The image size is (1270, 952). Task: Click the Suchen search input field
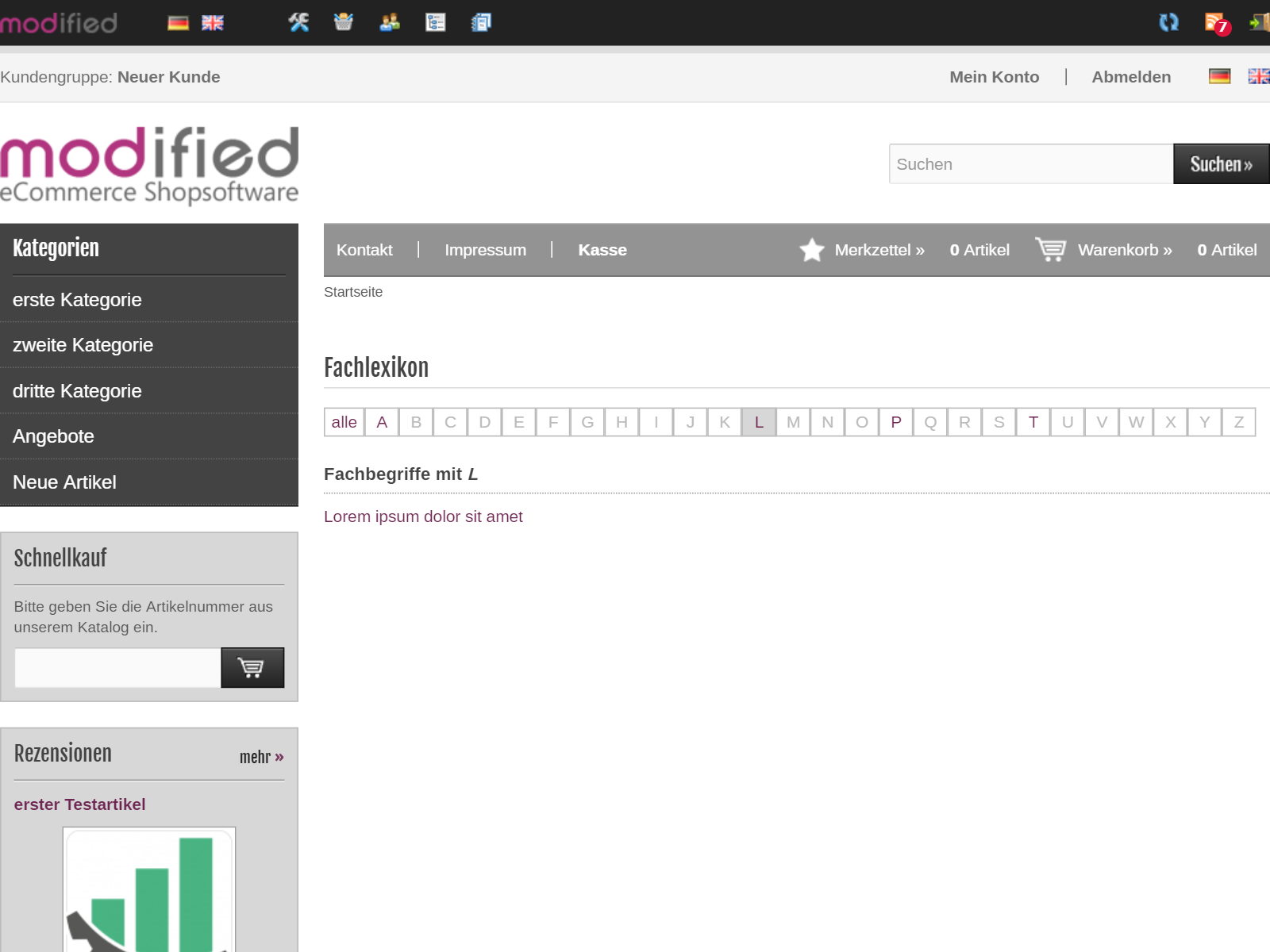[1030, 164]
